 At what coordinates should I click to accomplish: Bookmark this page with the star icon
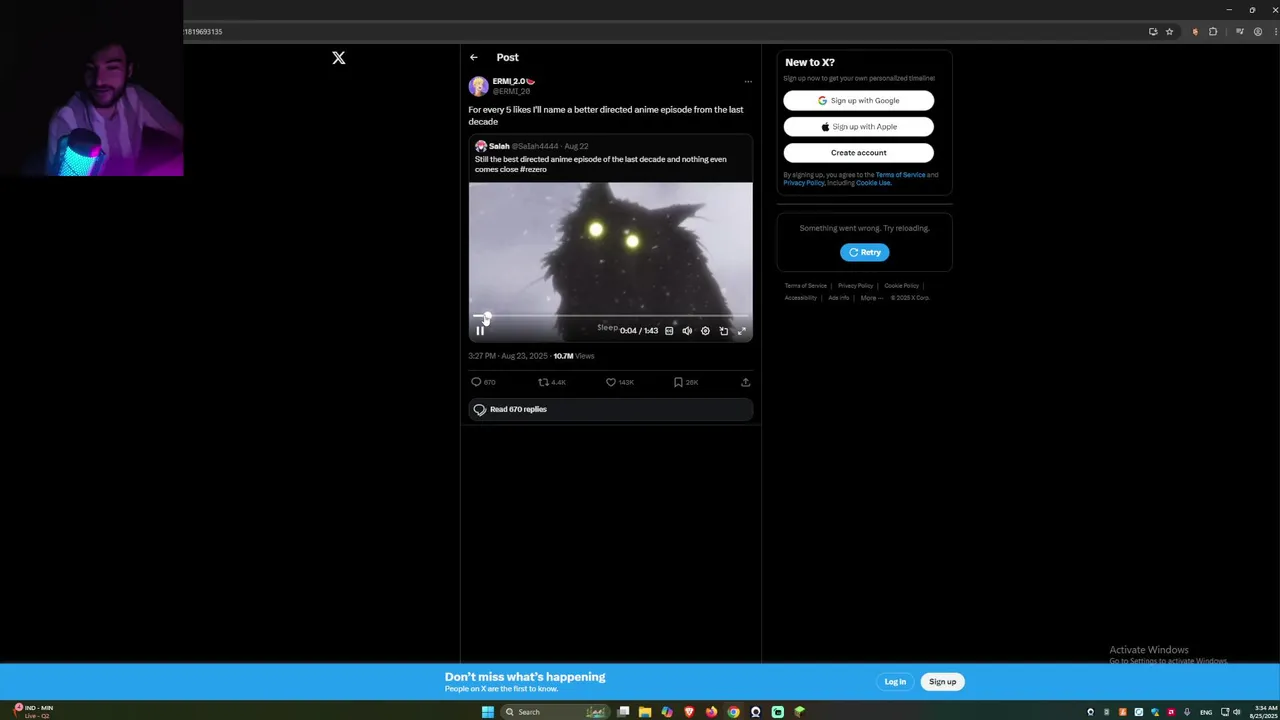(1169, 31)
